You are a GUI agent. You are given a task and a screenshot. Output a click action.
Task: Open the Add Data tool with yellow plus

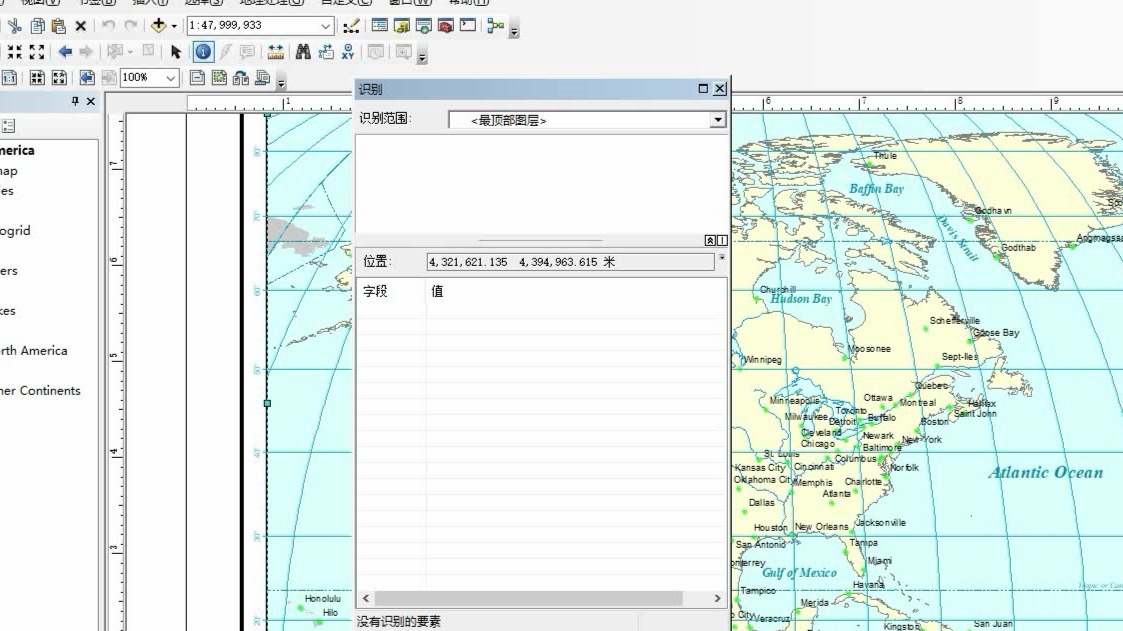pyautogui.click(x=157, y=27)
